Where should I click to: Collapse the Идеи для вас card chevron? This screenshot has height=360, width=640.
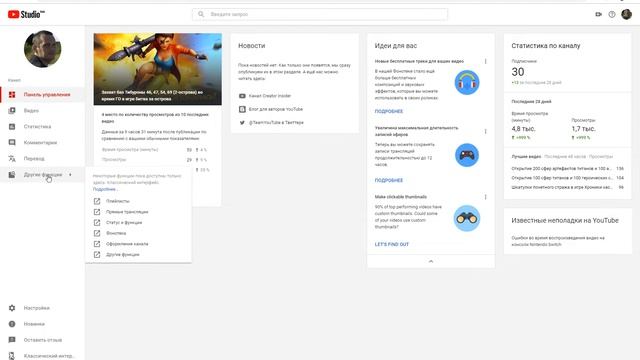(x=431, y=261)
